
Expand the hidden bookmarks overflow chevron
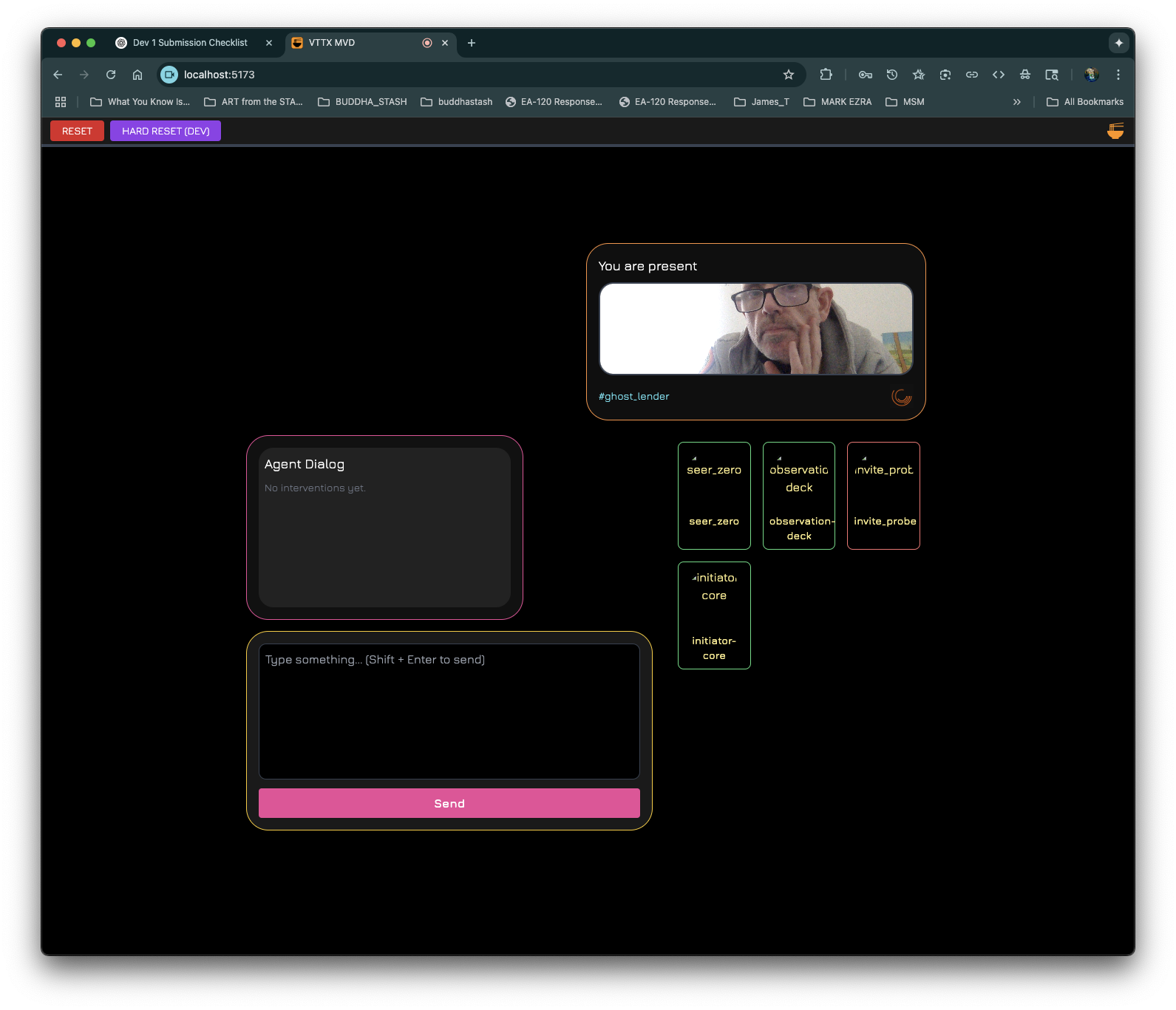[1017, 102]
